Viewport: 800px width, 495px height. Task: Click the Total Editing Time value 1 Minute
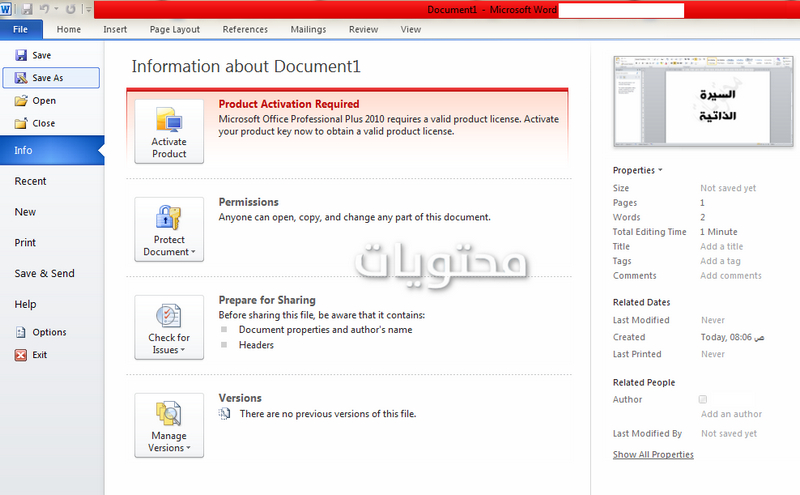tap(718, 232)
